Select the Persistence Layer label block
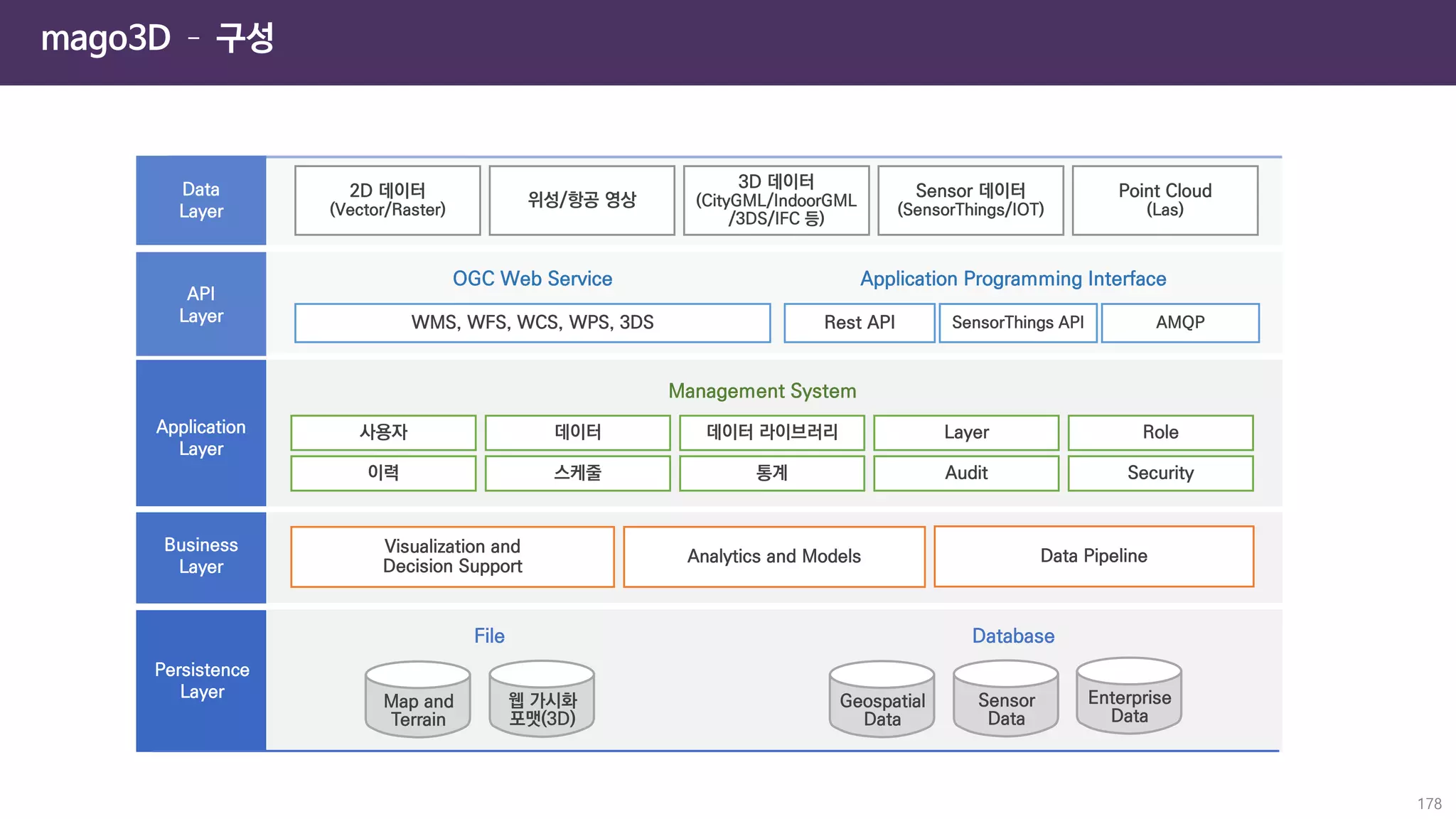The width and height of the screenshot is (1456, 819). (x=201, y=680)
